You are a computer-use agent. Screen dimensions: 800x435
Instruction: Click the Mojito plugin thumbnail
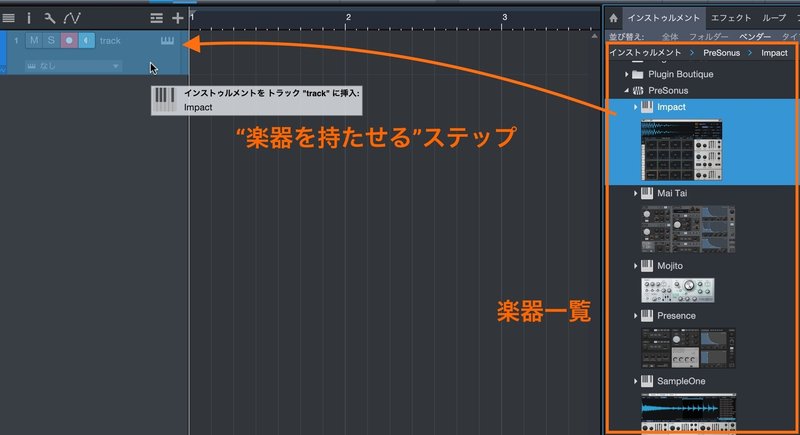click(678, 290)
